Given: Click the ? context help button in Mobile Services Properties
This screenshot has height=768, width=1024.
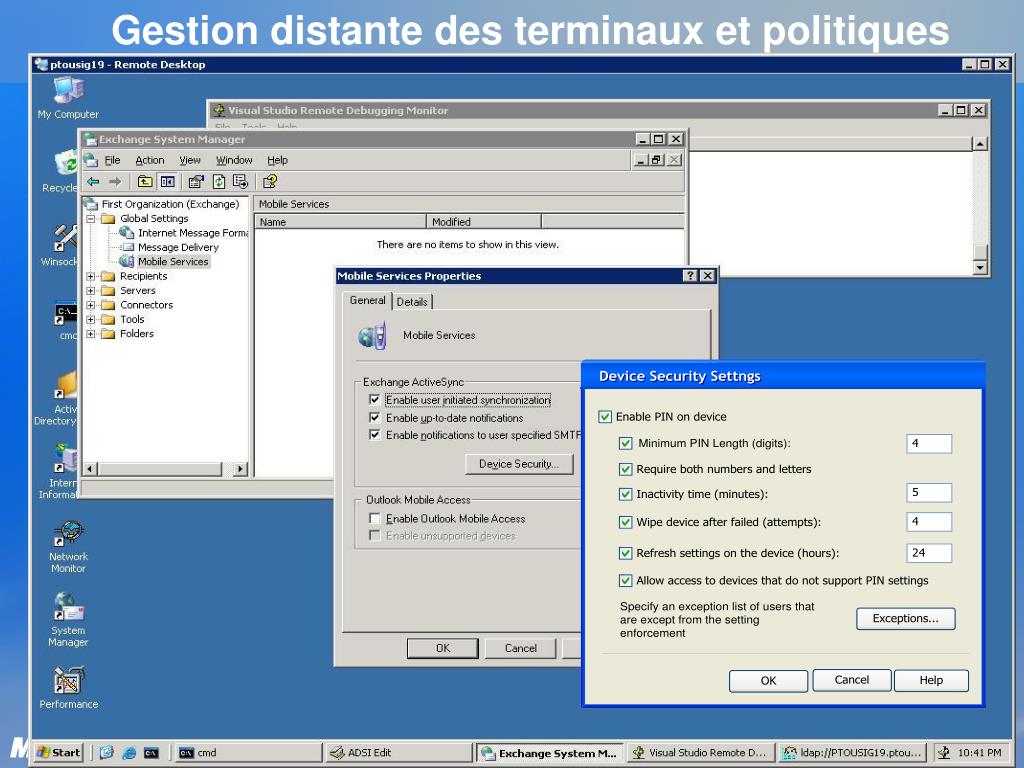Looking at the screenshot, I should coord(690,276).
